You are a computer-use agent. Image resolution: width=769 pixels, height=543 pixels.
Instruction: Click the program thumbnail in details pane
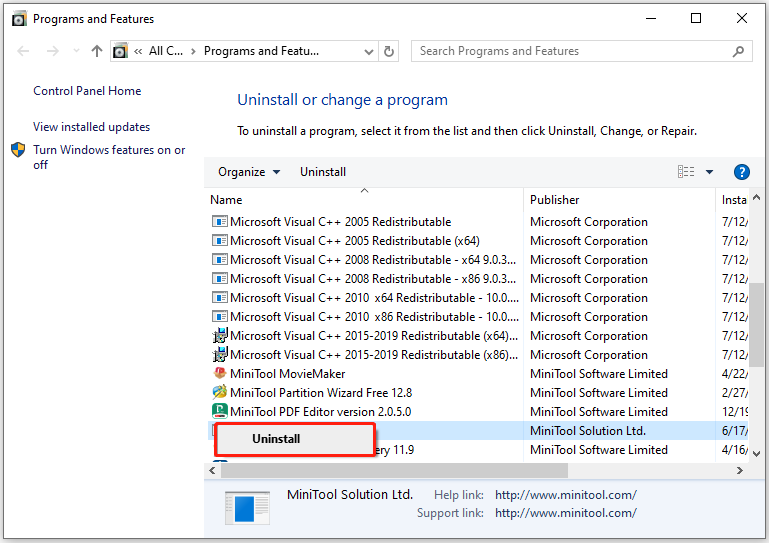coord(248,508)
